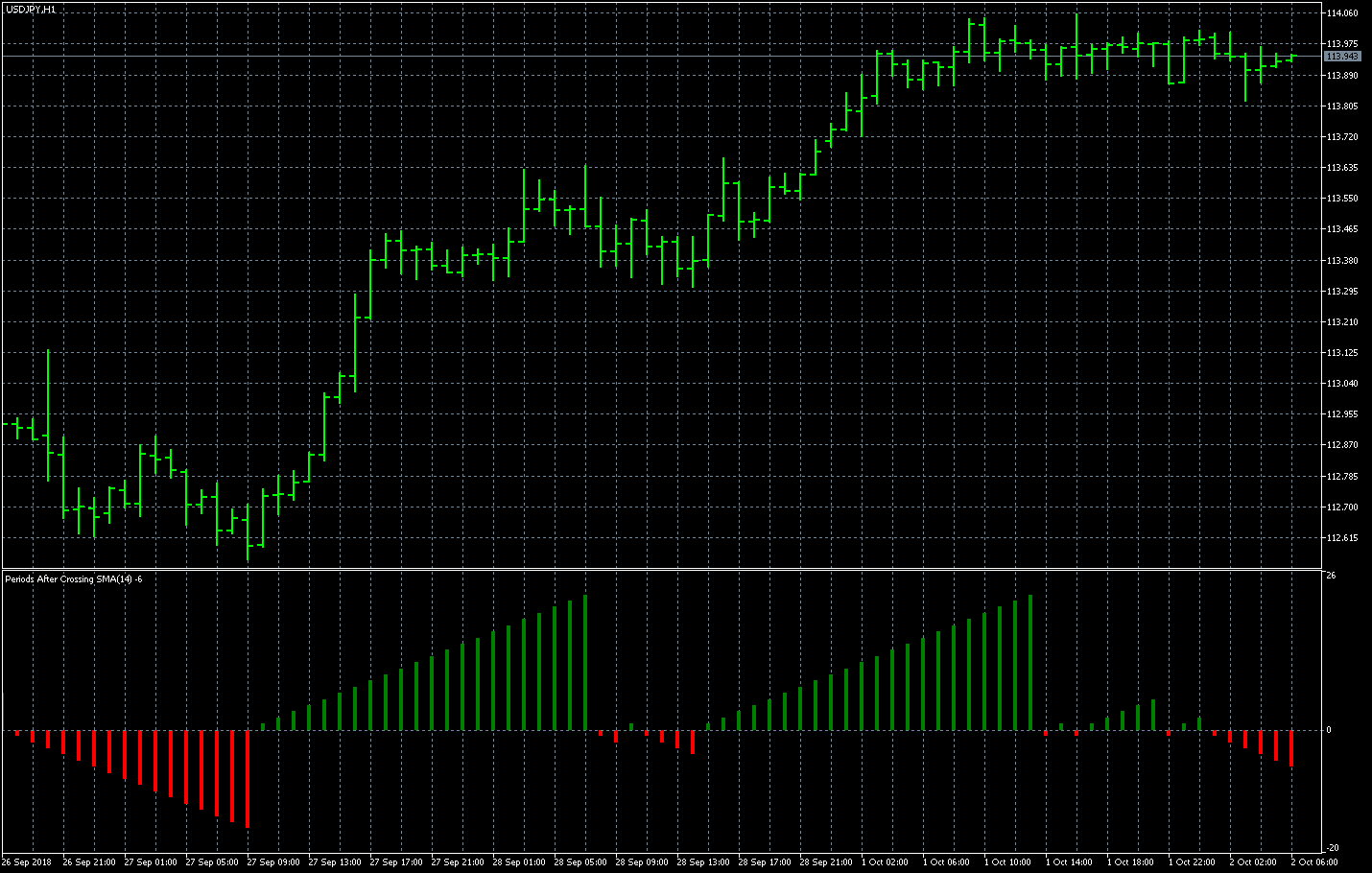Select the 2 Oct 06:00 time label

pyautogui.click(x=1314, y=862)
